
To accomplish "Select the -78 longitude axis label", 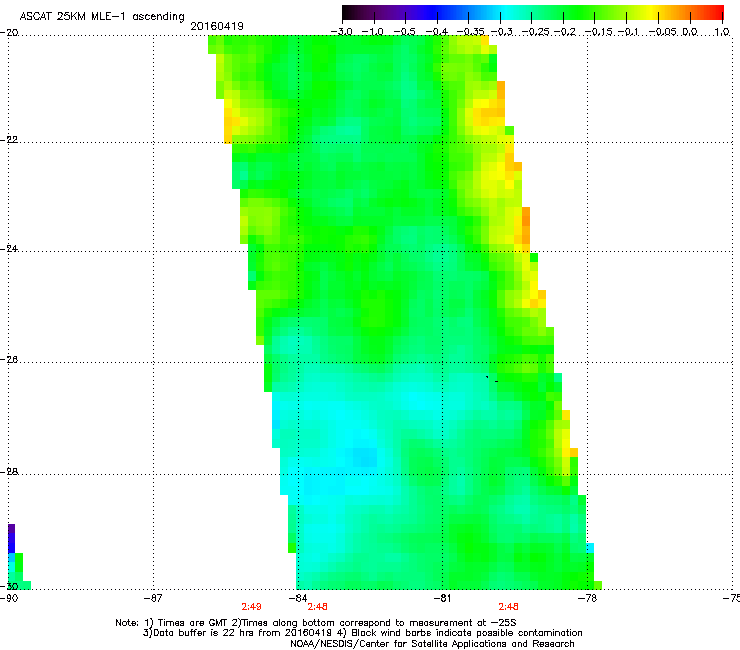I will point(587,598).
